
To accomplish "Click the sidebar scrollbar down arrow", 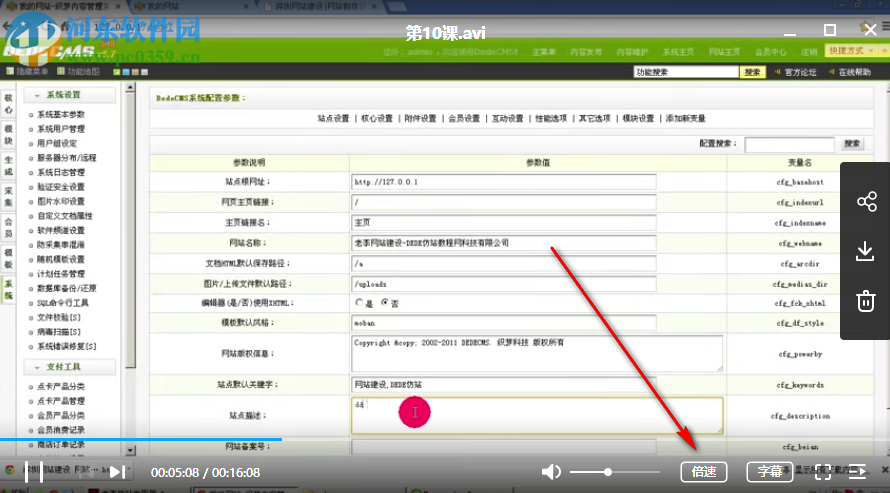I will [131, 450].
